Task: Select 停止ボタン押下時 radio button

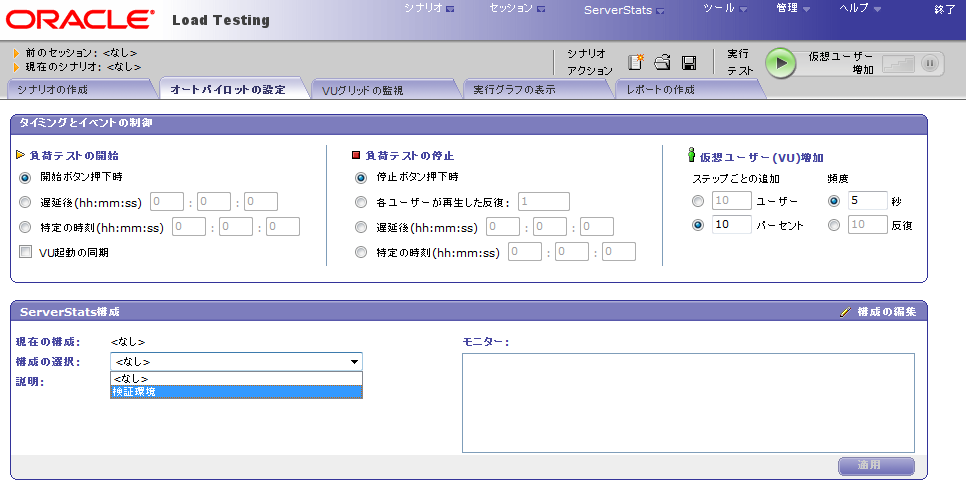Action: tap(361, 177)
